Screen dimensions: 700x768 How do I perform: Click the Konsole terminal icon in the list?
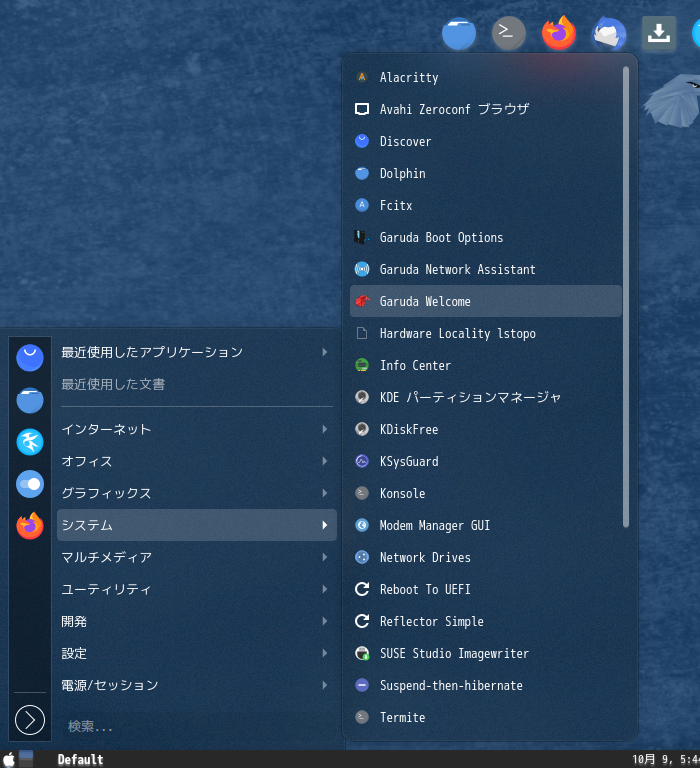(x=362, y=493)
